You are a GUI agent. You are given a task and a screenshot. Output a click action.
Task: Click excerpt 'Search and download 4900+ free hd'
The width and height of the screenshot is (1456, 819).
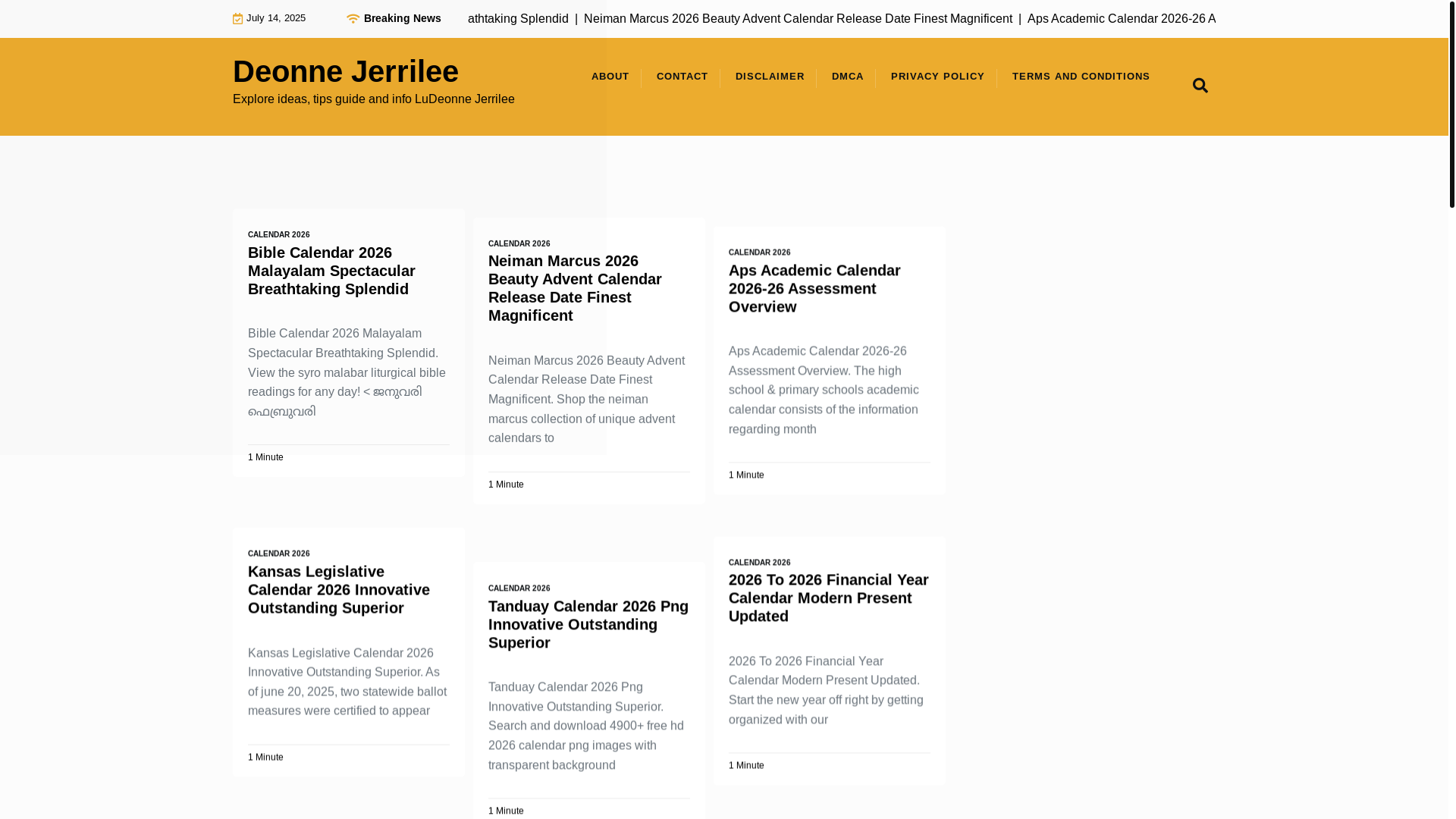coord(585,726)
